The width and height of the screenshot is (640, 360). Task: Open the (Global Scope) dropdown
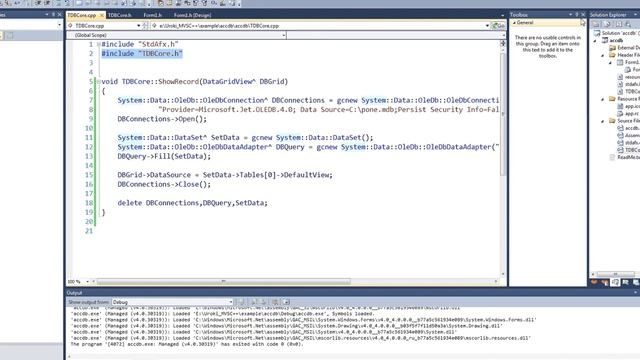click(284, 36)
